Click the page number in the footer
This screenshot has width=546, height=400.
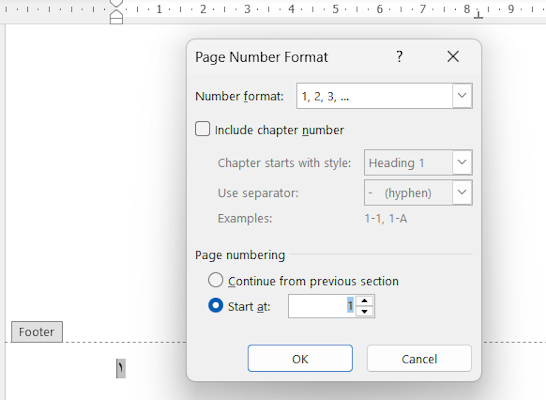pos(121,368)
